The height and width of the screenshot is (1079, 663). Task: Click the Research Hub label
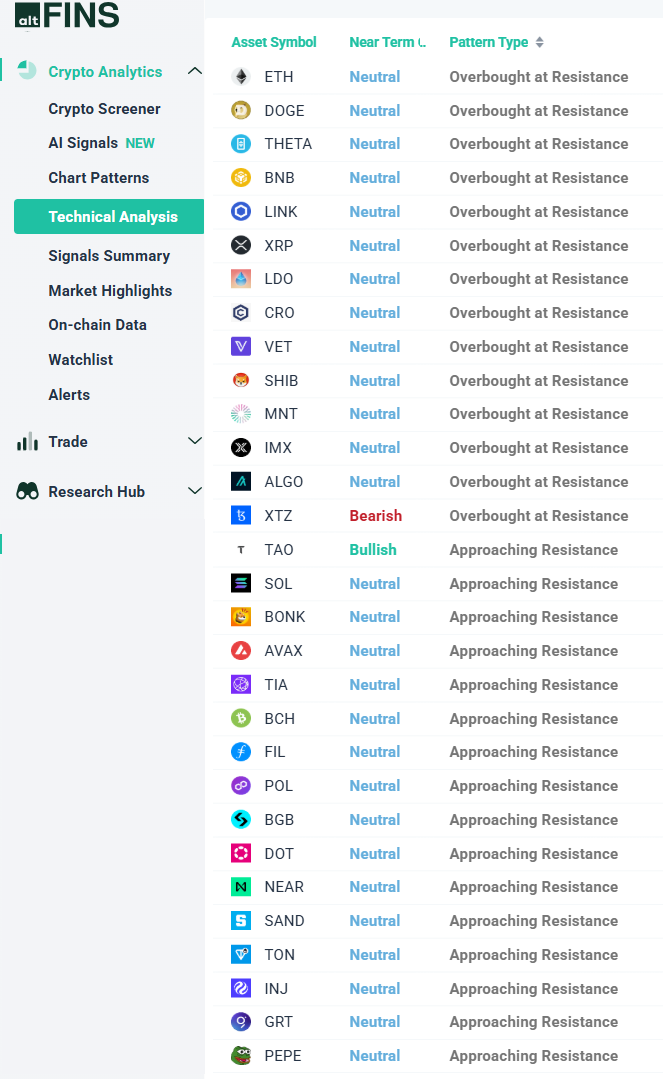[96, 491]
